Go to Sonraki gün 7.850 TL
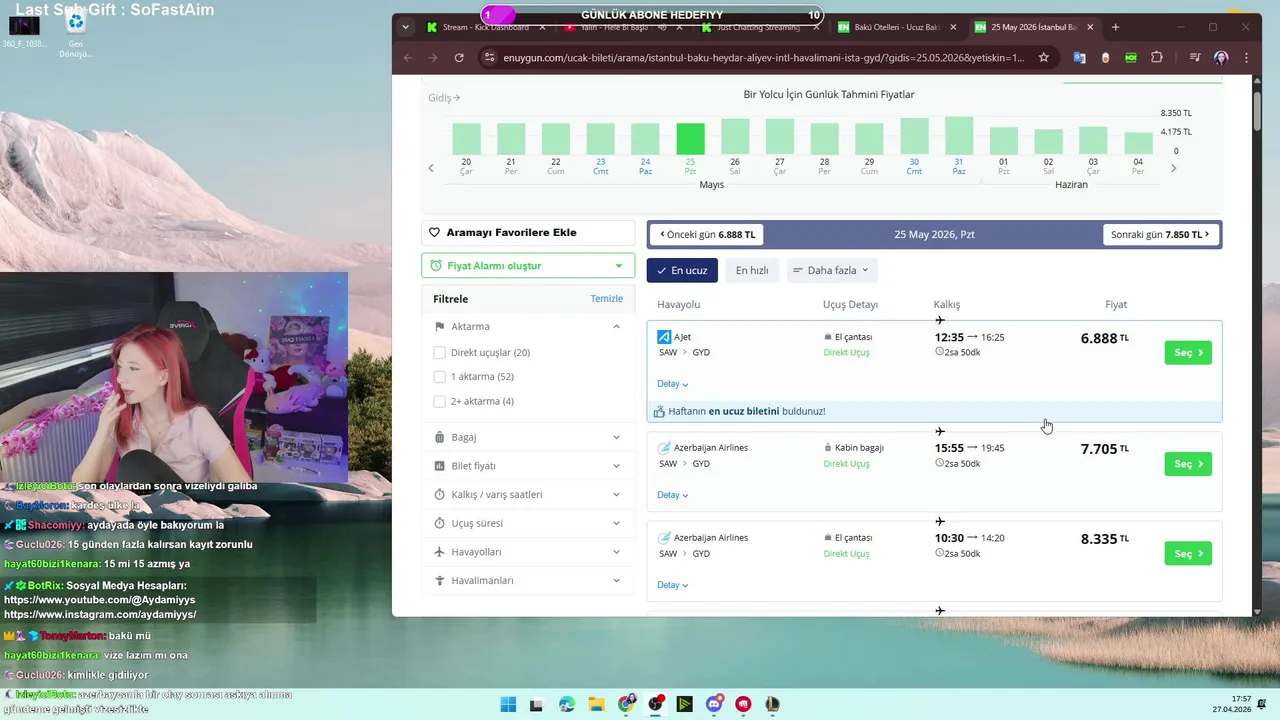 click(1160, 234)
